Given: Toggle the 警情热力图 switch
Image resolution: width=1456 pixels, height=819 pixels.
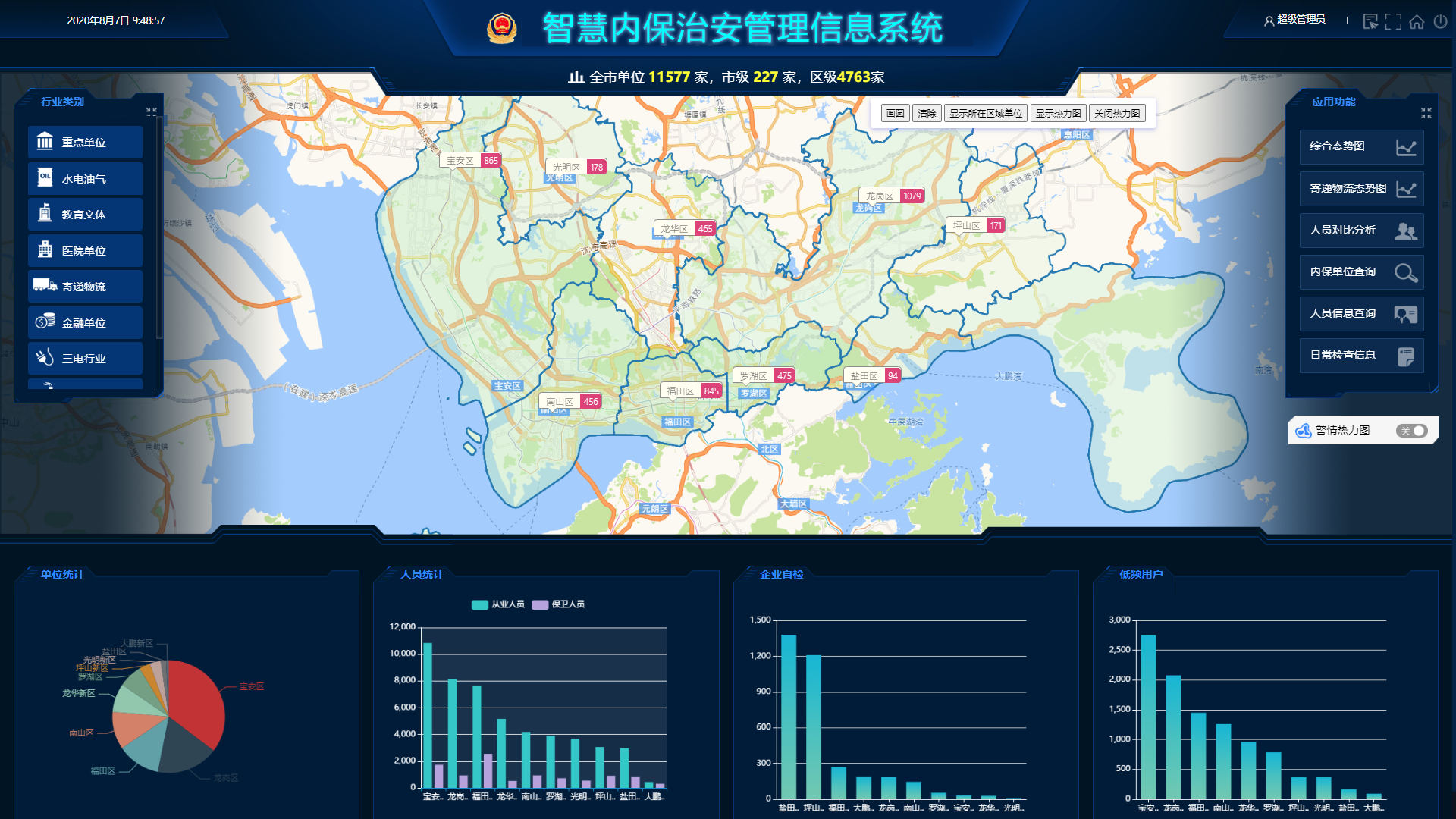Looking at the screenshot, I should [x=1411, y=431].
